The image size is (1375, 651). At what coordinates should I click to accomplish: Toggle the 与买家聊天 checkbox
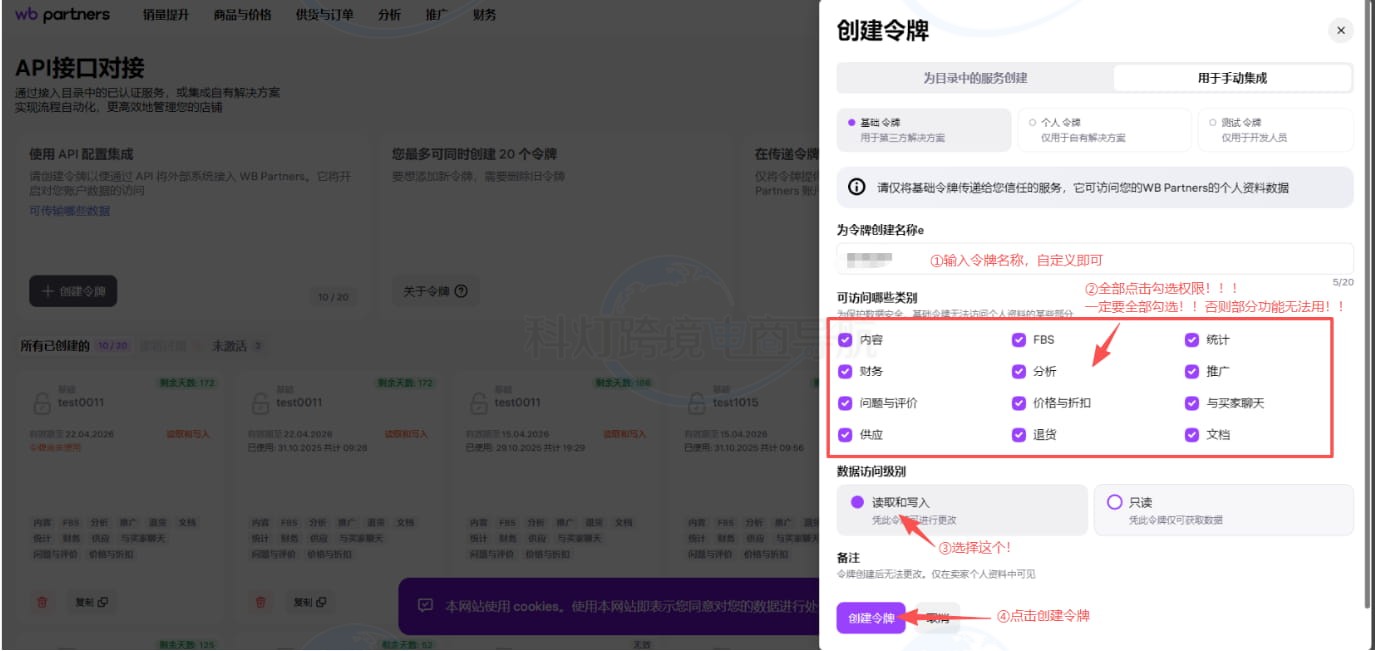coord(1191,403)
